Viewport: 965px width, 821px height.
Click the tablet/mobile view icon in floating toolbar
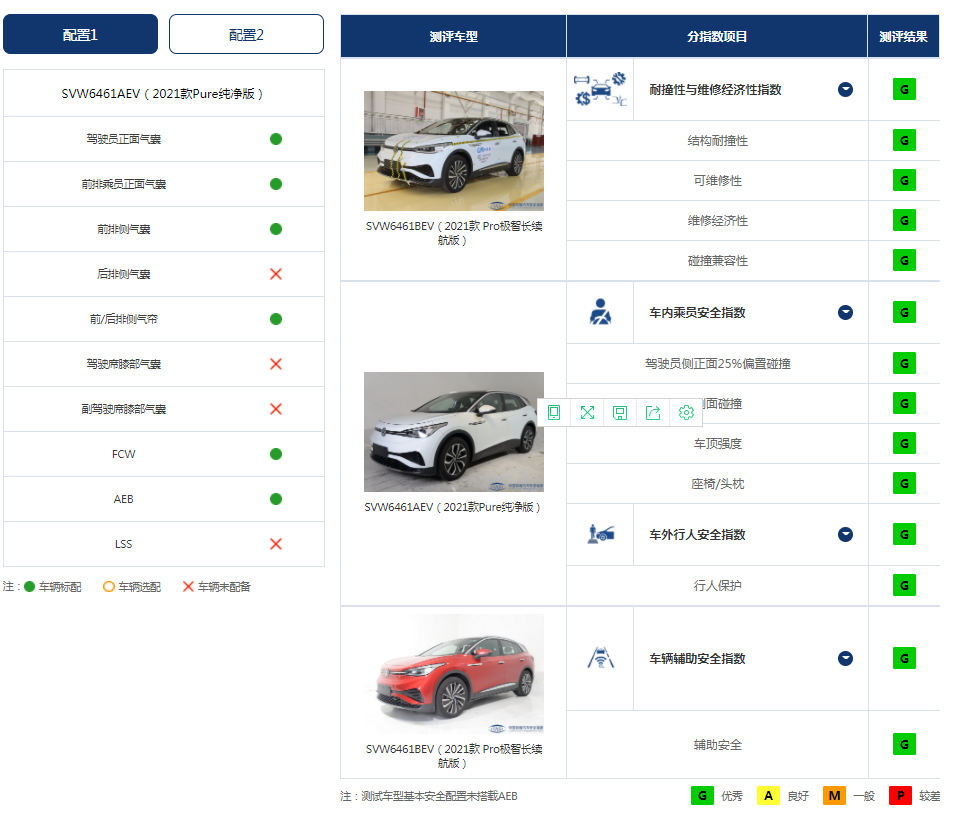[554, 413]
